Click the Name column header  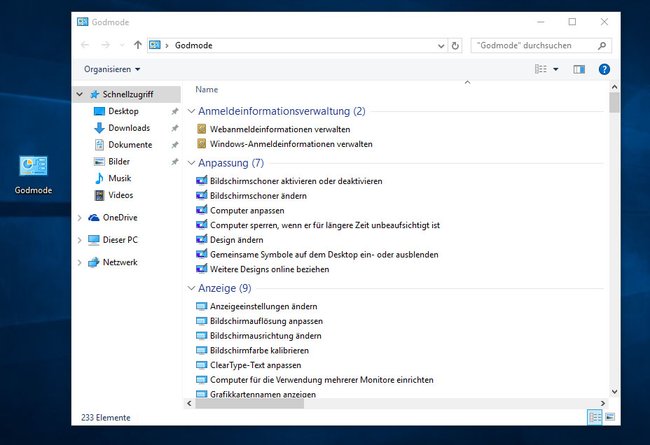click(x=206, y=90)
